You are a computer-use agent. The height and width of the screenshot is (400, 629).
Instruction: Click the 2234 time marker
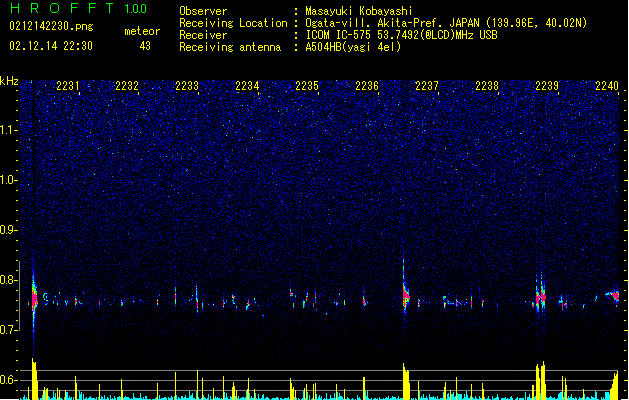pos(247,86)
